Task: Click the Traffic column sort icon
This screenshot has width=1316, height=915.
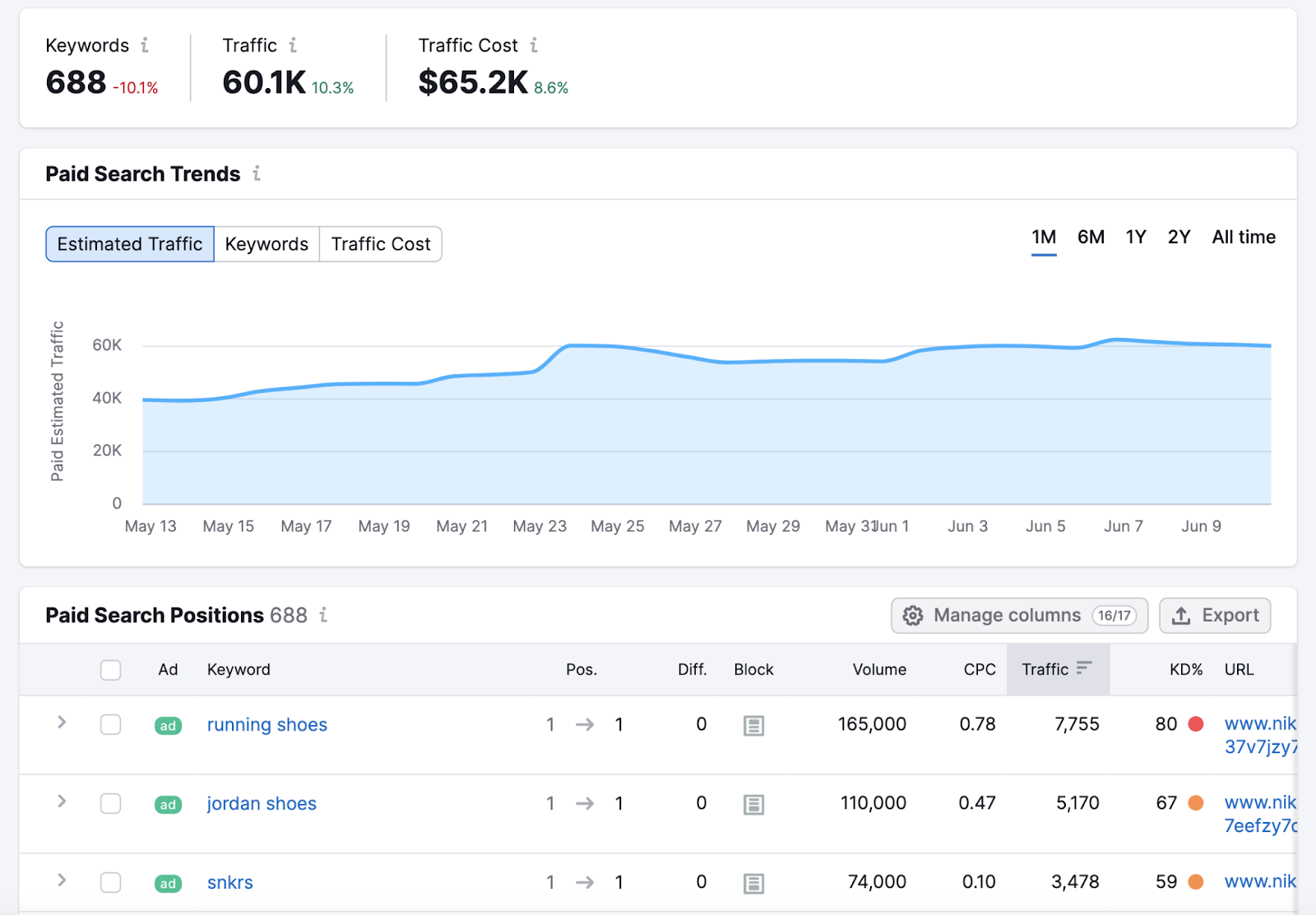Action: click(1086, 669)
